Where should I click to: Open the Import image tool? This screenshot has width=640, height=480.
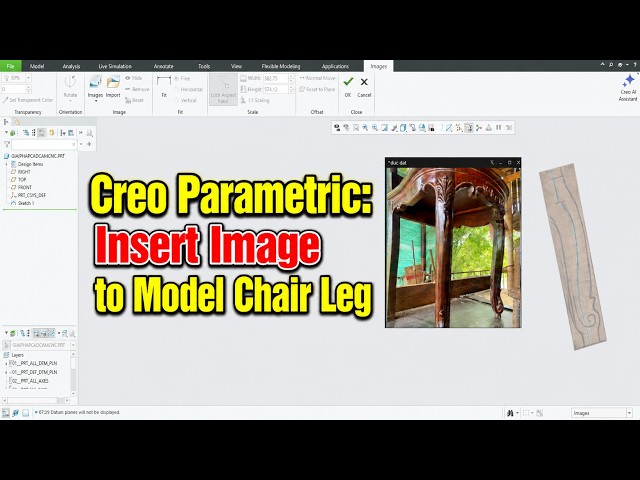tap(113, 86)
